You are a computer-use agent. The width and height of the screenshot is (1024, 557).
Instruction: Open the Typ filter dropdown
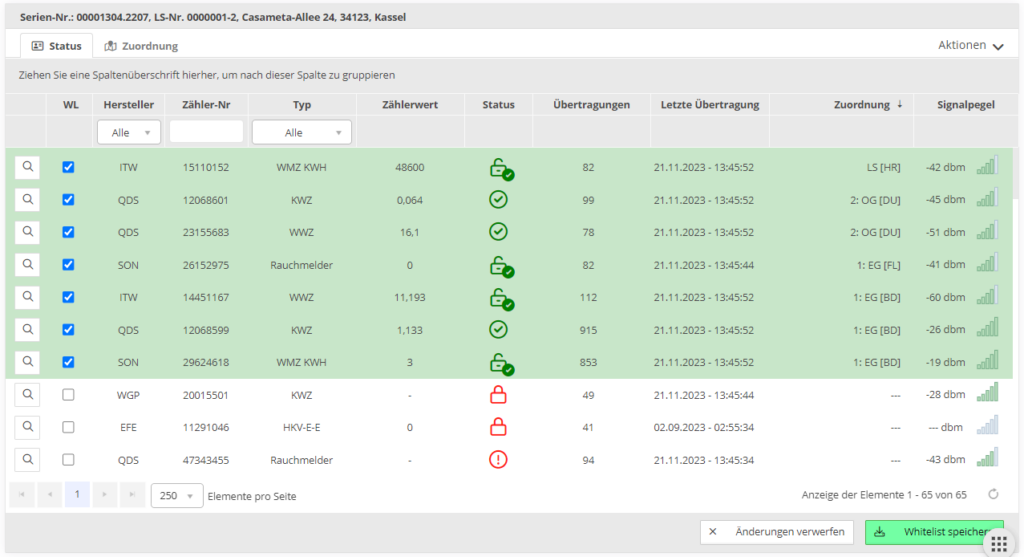point(301,132)
